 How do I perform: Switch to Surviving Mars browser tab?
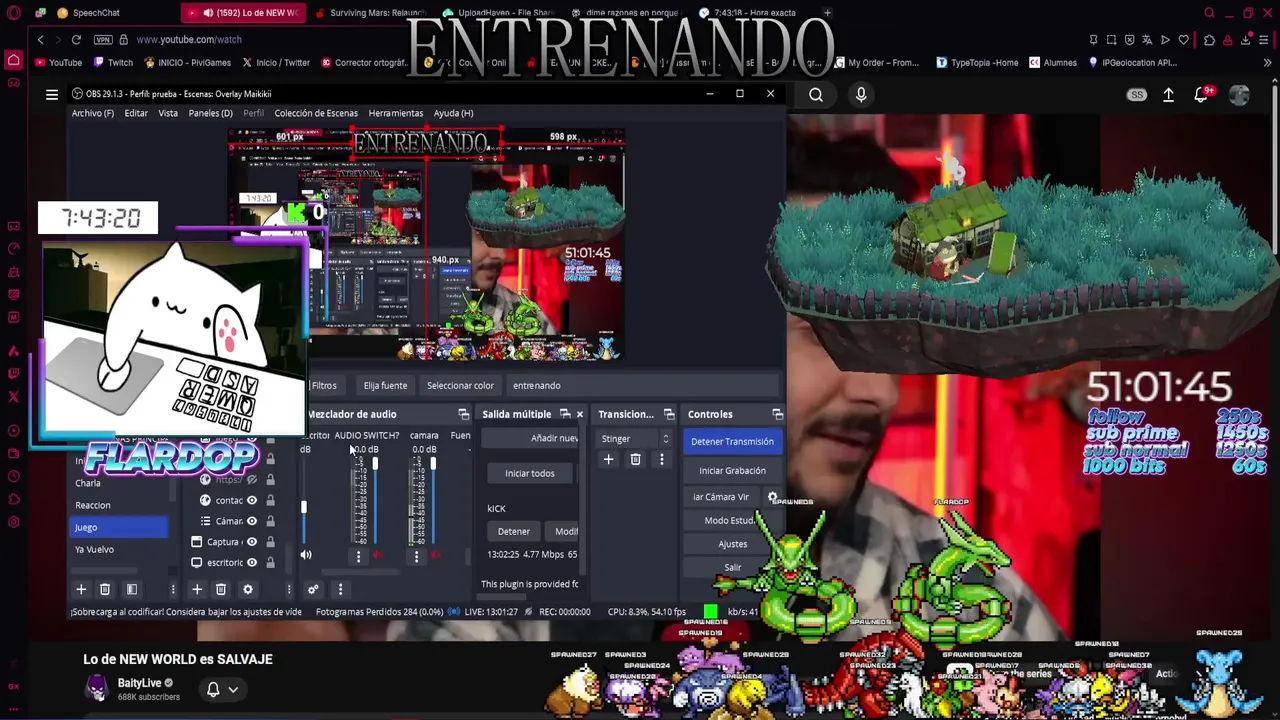(x=370, y=13)
